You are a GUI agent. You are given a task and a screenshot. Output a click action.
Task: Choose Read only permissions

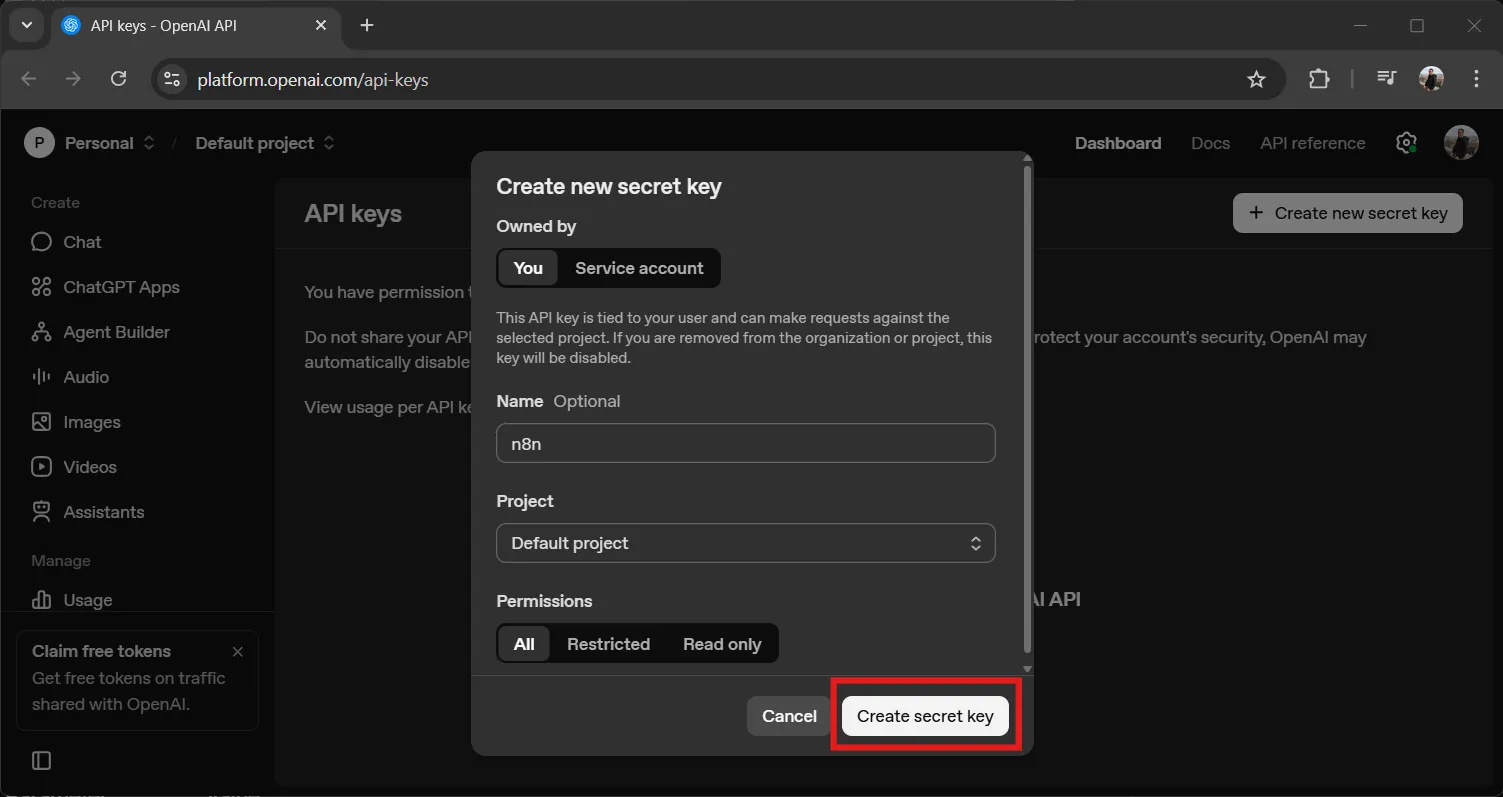[x=722, y=644]
